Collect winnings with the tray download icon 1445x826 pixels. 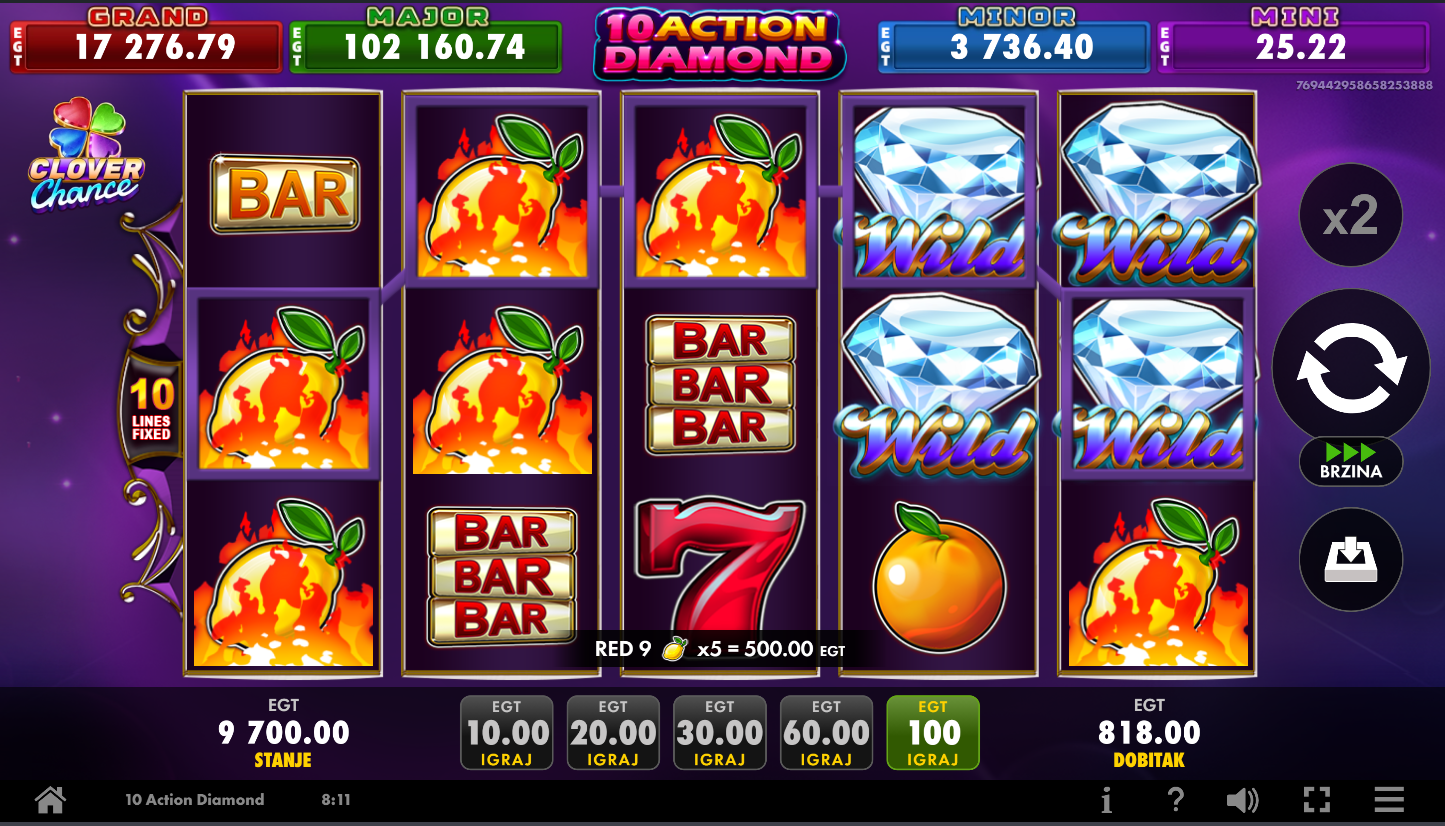click(x=1350, y=560)
